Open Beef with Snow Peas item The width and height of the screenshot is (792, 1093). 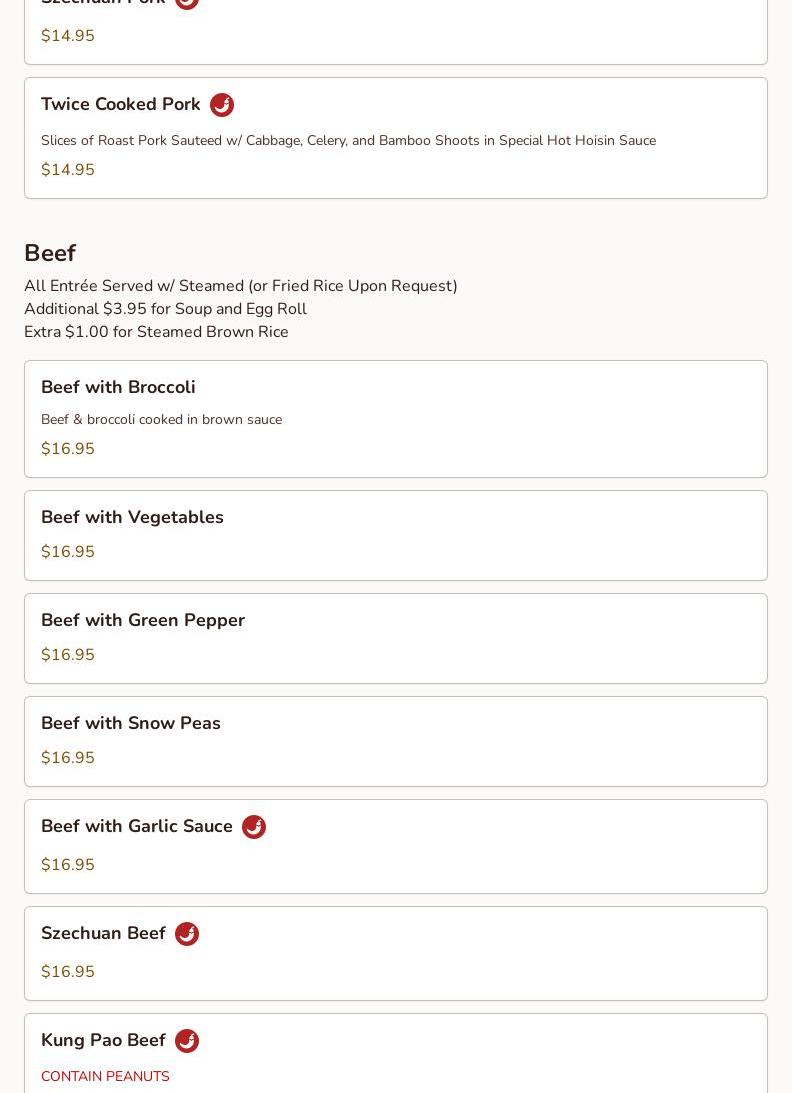(x=396, y=742)
